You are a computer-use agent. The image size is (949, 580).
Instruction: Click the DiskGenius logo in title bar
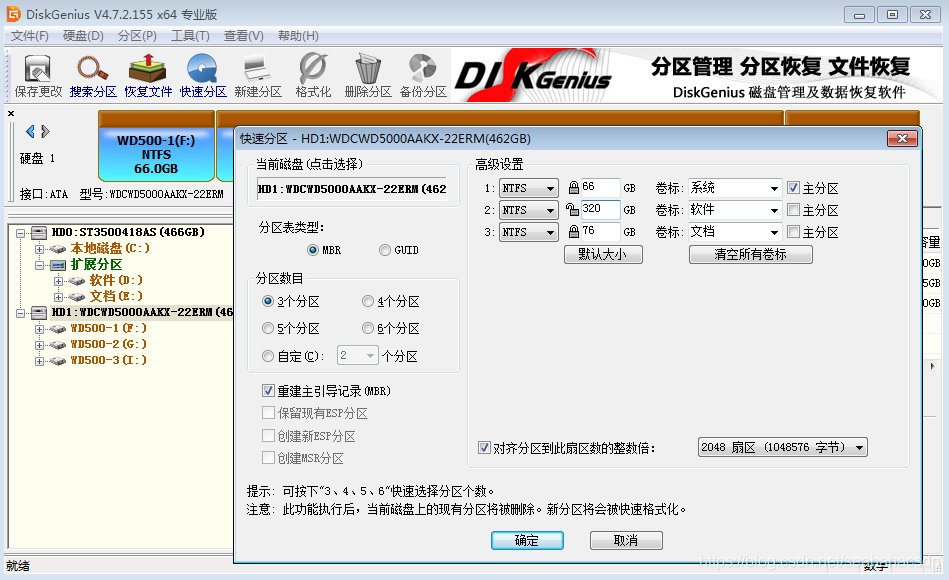point(13,13)
